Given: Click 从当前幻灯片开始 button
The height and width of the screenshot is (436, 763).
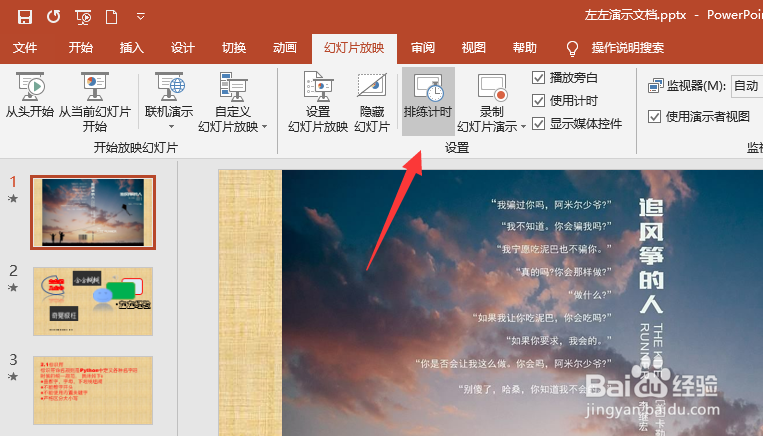Looking at the screenshot, I should coord(95,102).
